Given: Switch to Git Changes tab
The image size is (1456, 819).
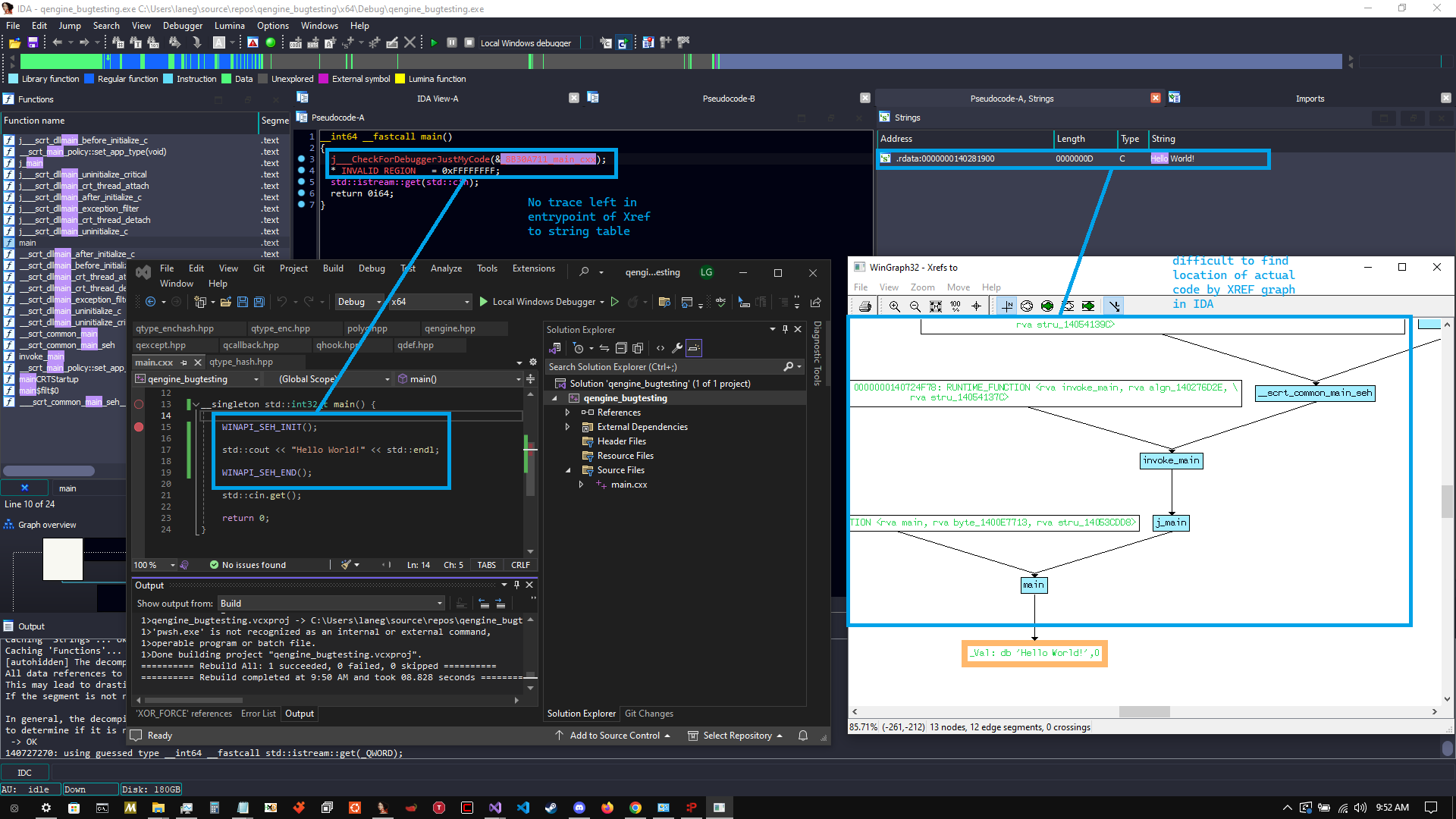Looking at the screenshot, I should point(648,714).
